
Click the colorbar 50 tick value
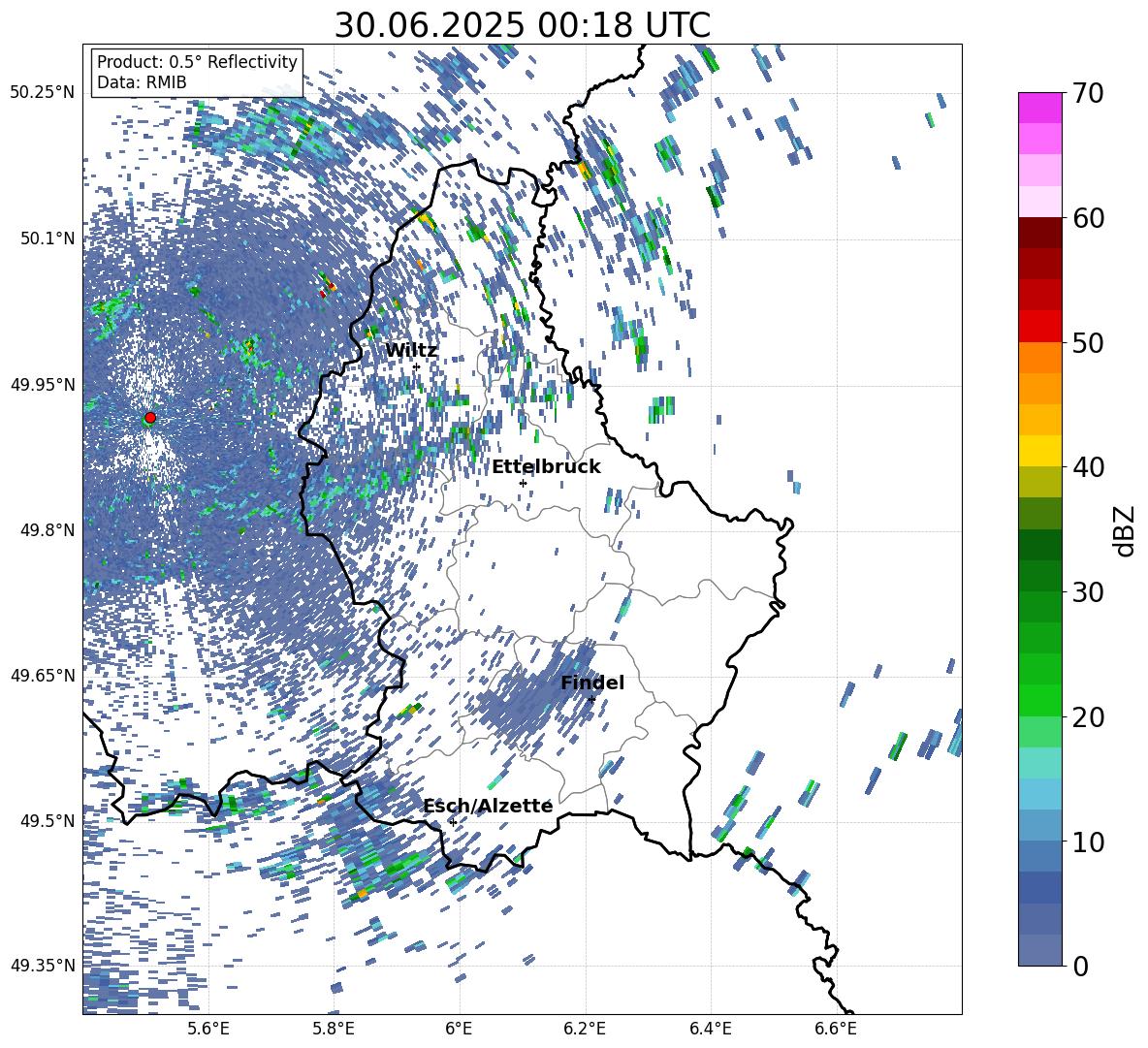(x=1088, y=342)
